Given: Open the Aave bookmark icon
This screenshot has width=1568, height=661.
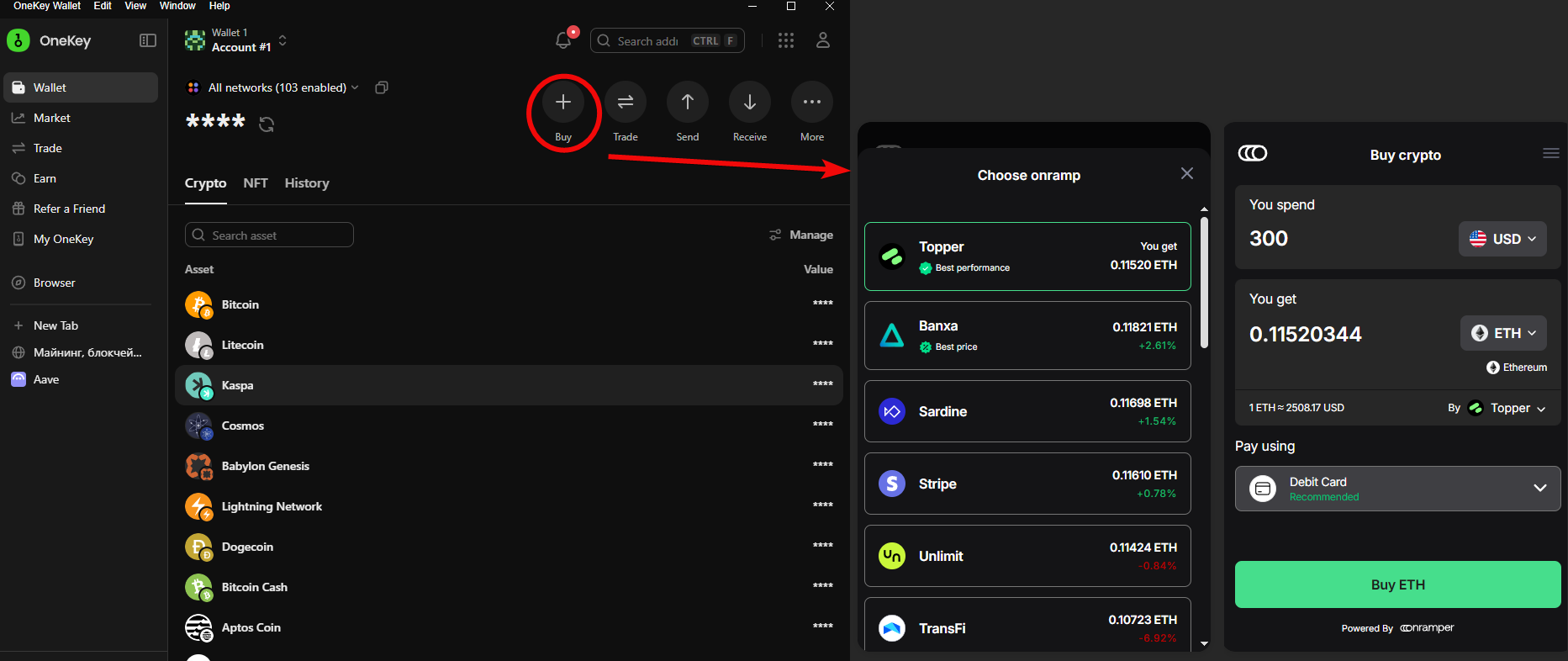Looking at the screenshot, I should coord(18,379).
